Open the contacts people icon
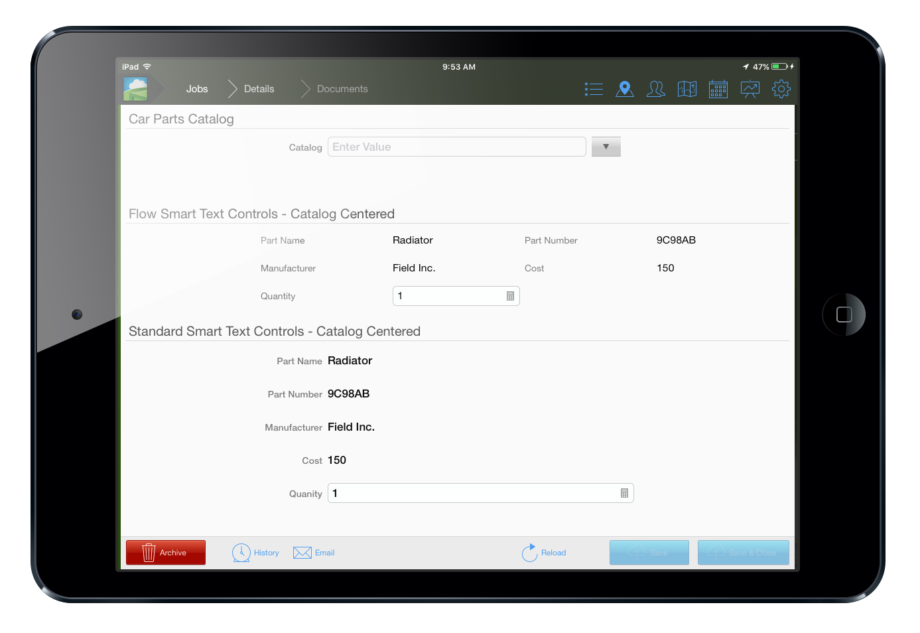Screen dimensions: 920x633 (655, 89)
